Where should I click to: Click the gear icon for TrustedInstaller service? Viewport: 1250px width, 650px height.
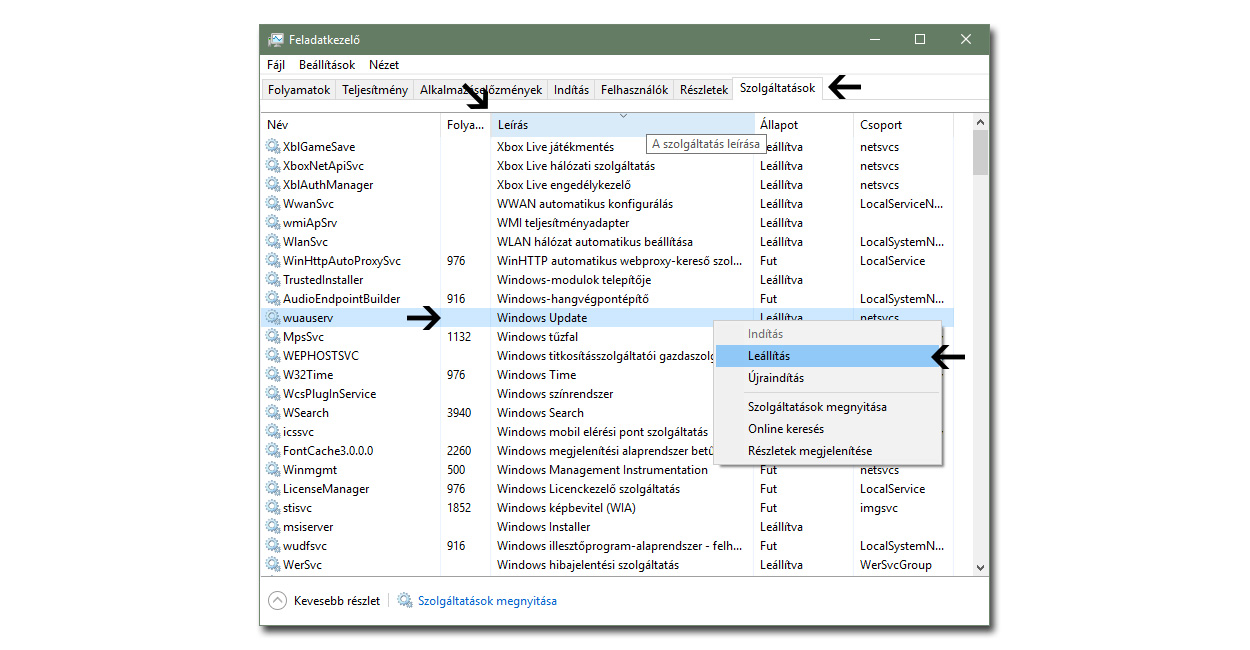pyautogui.click(x=273, y=280)
